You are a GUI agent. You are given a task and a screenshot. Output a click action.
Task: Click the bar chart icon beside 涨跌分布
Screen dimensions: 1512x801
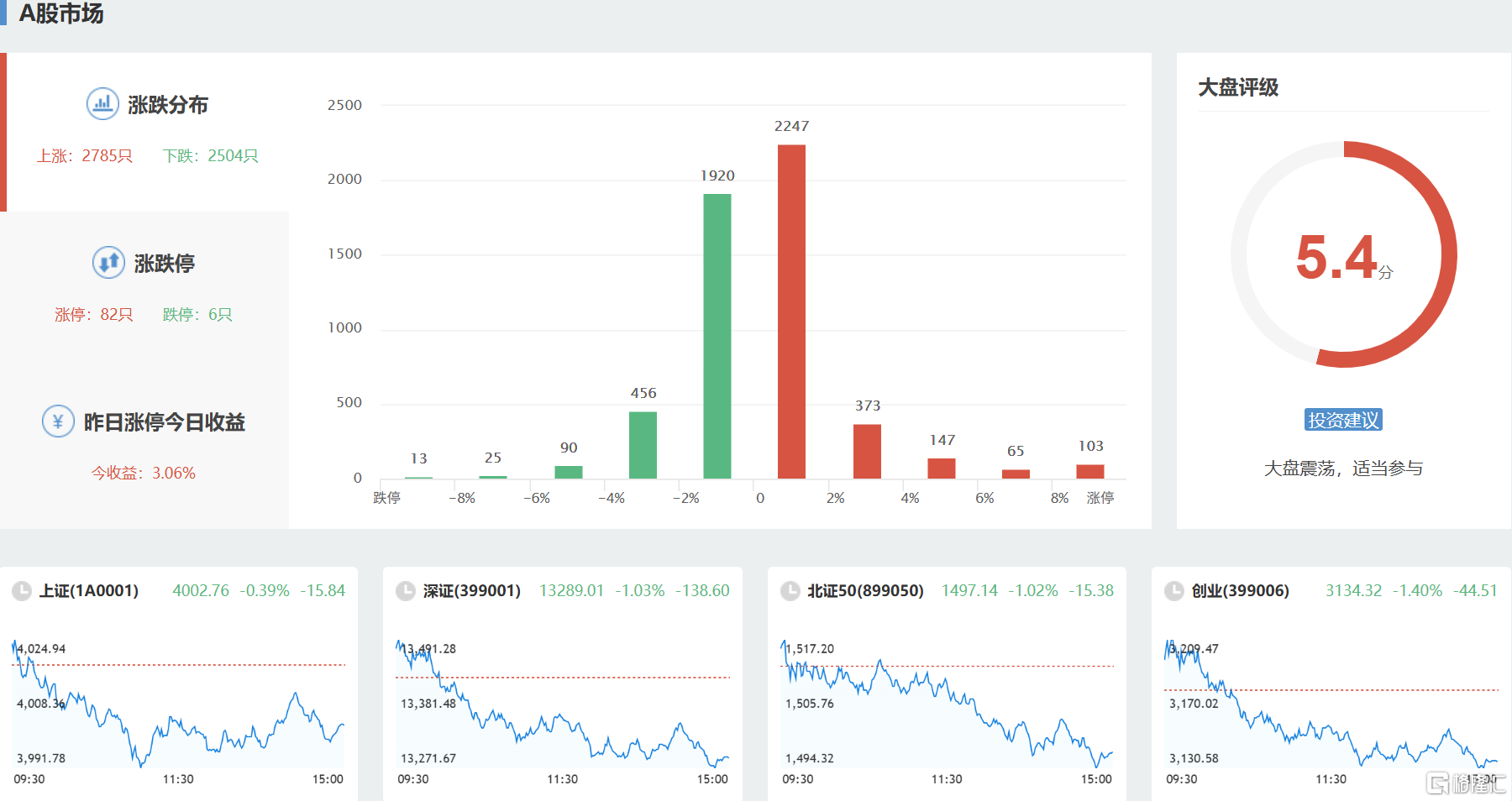(x=102, y=104)
